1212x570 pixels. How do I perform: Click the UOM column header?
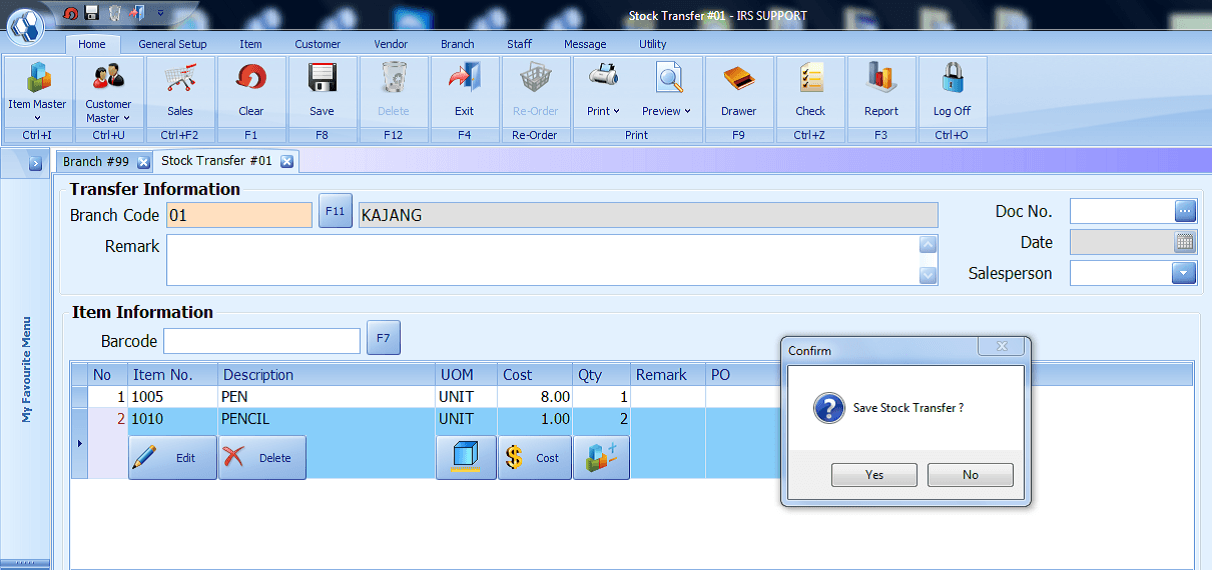pyautogui.click(x=466, y=375)
